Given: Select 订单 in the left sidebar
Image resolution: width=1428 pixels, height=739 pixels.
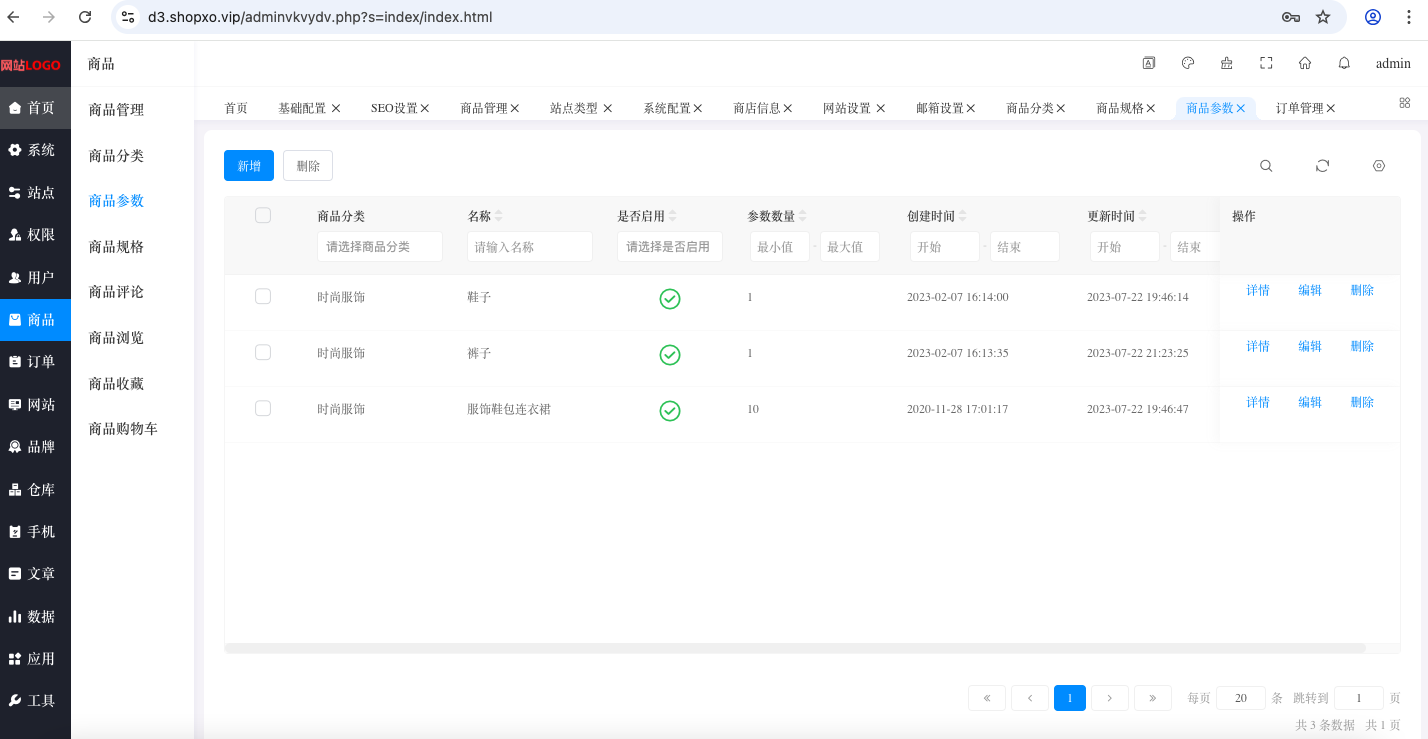Looking at the screenshot, I should [x=35, y=362].
